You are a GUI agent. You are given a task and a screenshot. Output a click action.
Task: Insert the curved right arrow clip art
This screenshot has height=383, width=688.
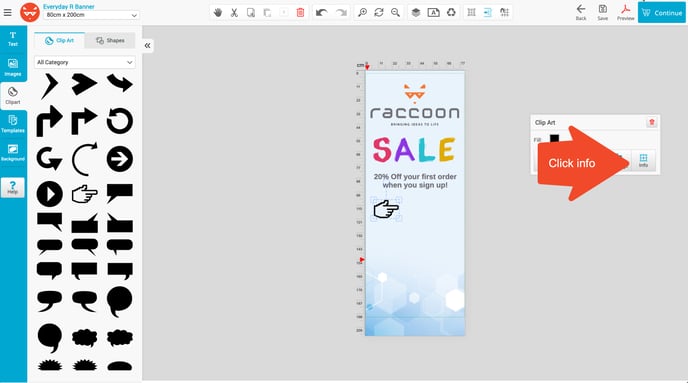(120, 83)
